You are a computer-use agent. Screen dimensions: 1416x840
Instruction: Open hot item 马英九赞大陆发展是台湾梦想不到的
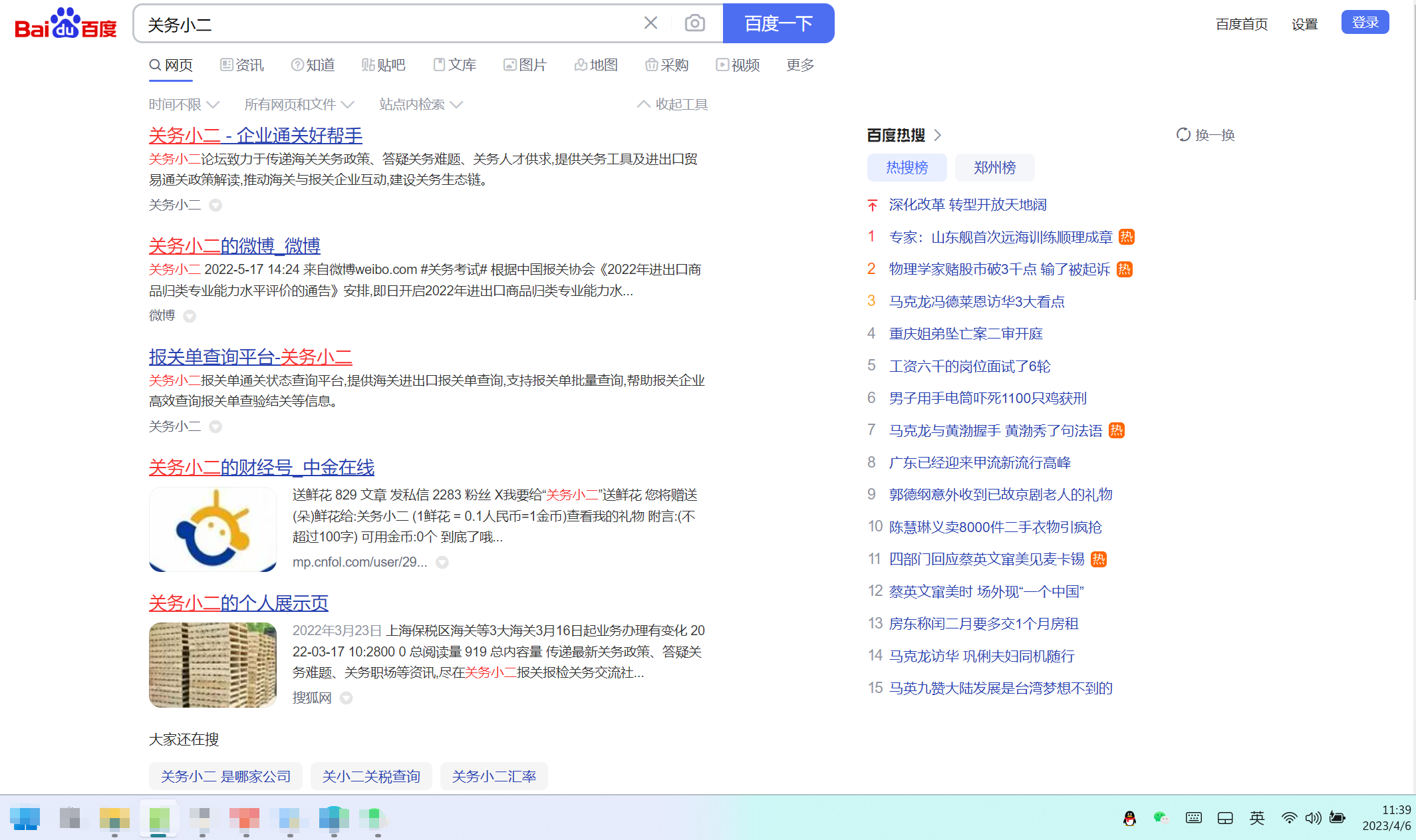[x=1001, y=688]
